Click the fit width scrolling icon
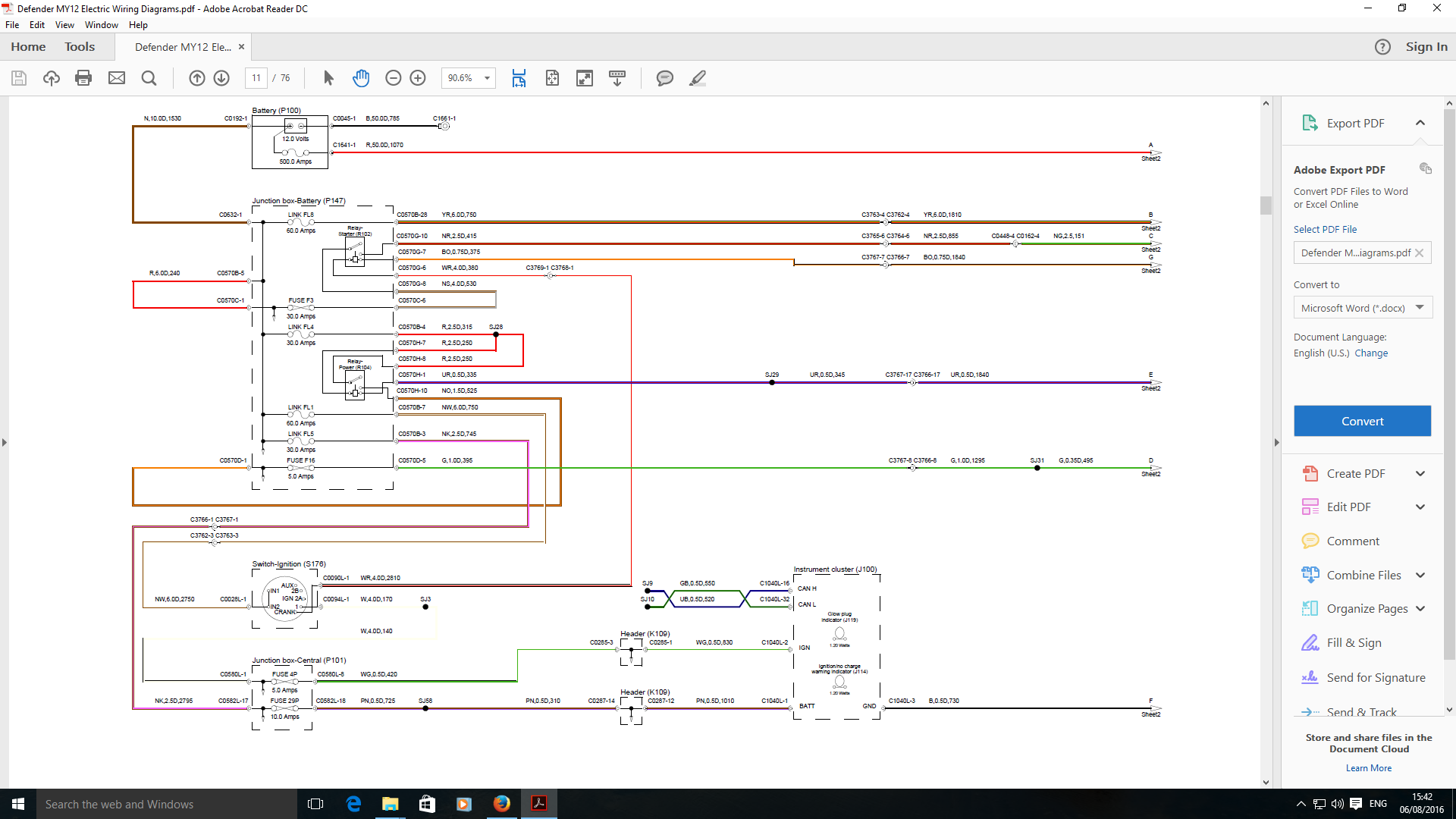 (519, 78)
